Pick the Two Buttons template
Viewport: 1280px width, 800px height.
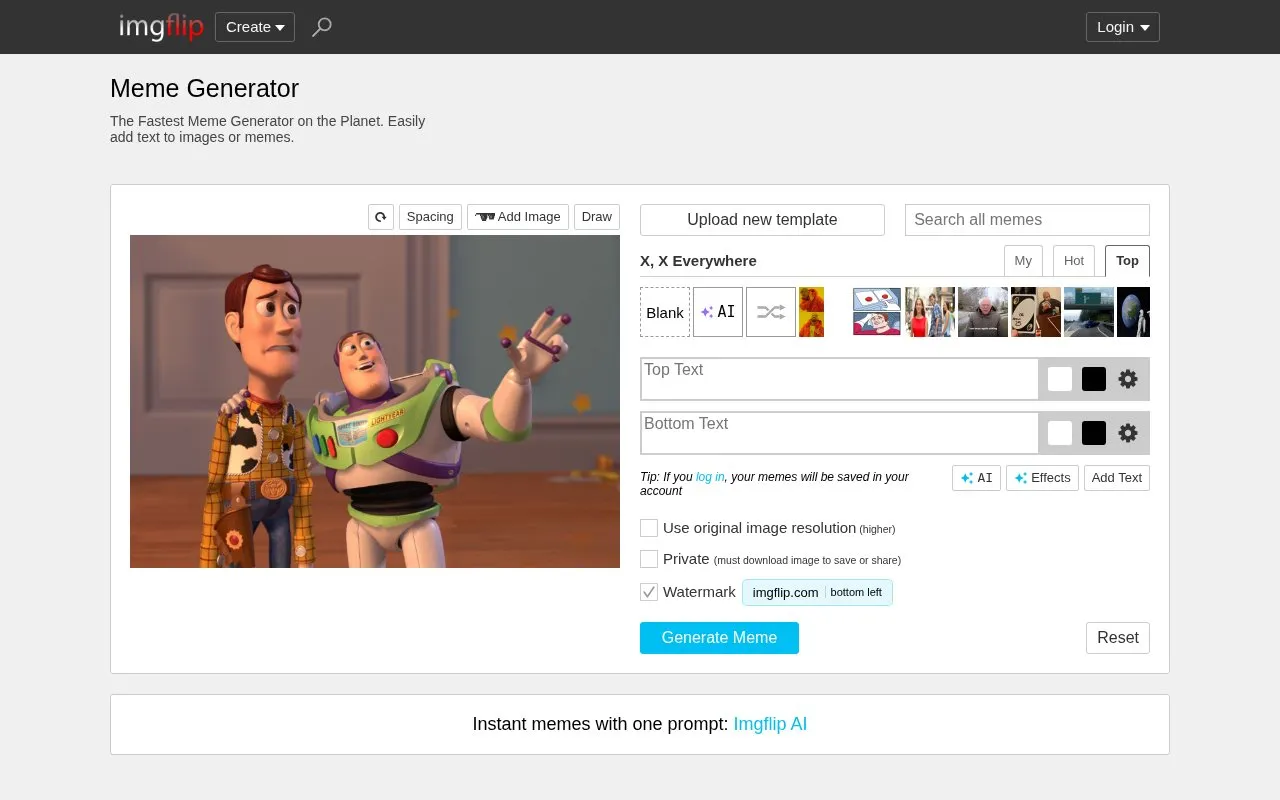(877, 312)
